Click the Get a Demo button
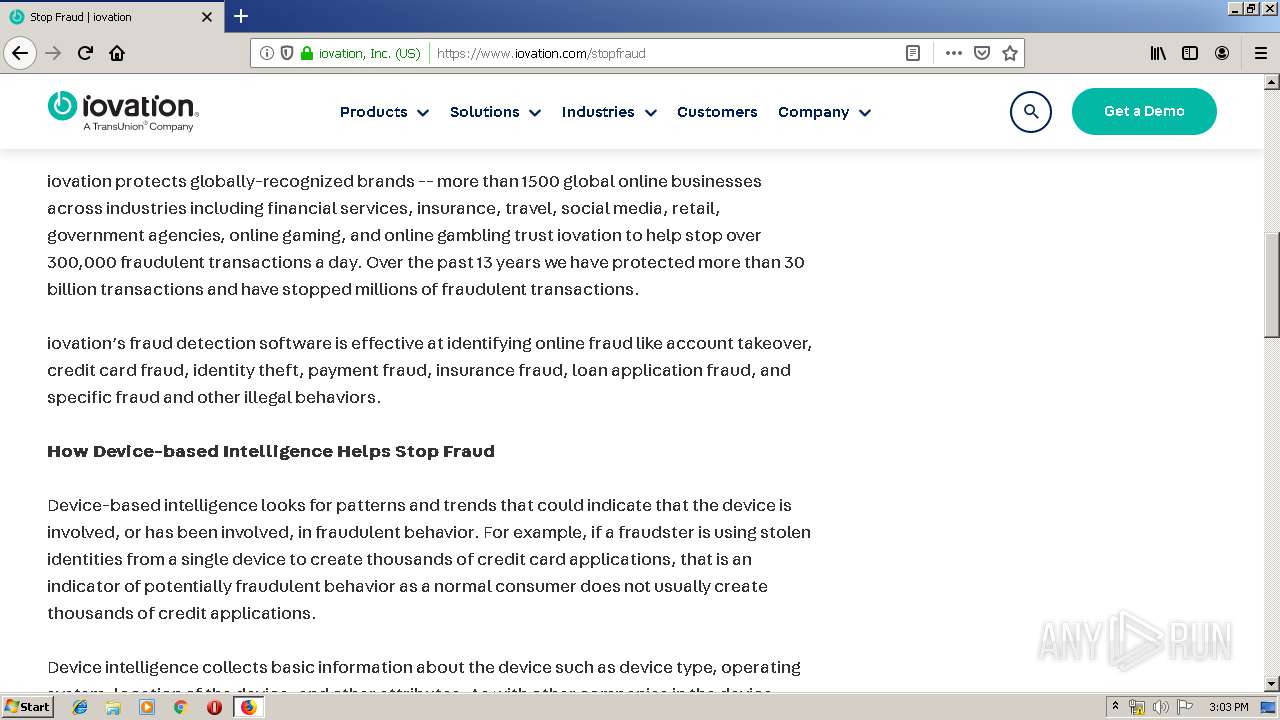The height and width of the screenshot is (720, 1280). [1144, 111]
